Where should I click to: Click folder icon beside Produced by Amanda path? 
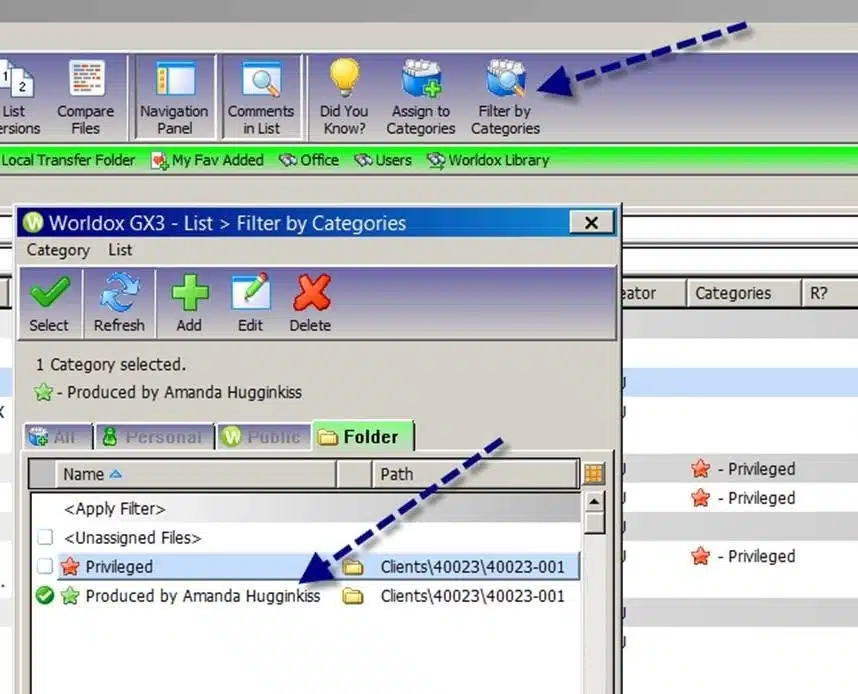(352, 595)
